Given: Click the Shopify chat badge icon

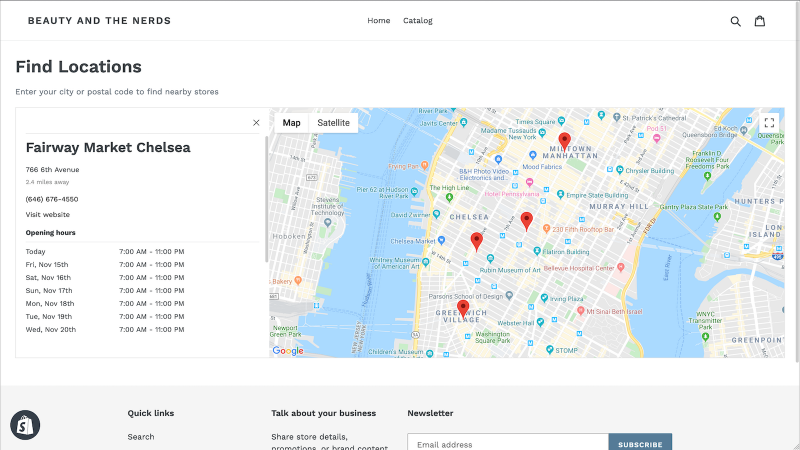Looking at the screenshot, I should point(25,425).
